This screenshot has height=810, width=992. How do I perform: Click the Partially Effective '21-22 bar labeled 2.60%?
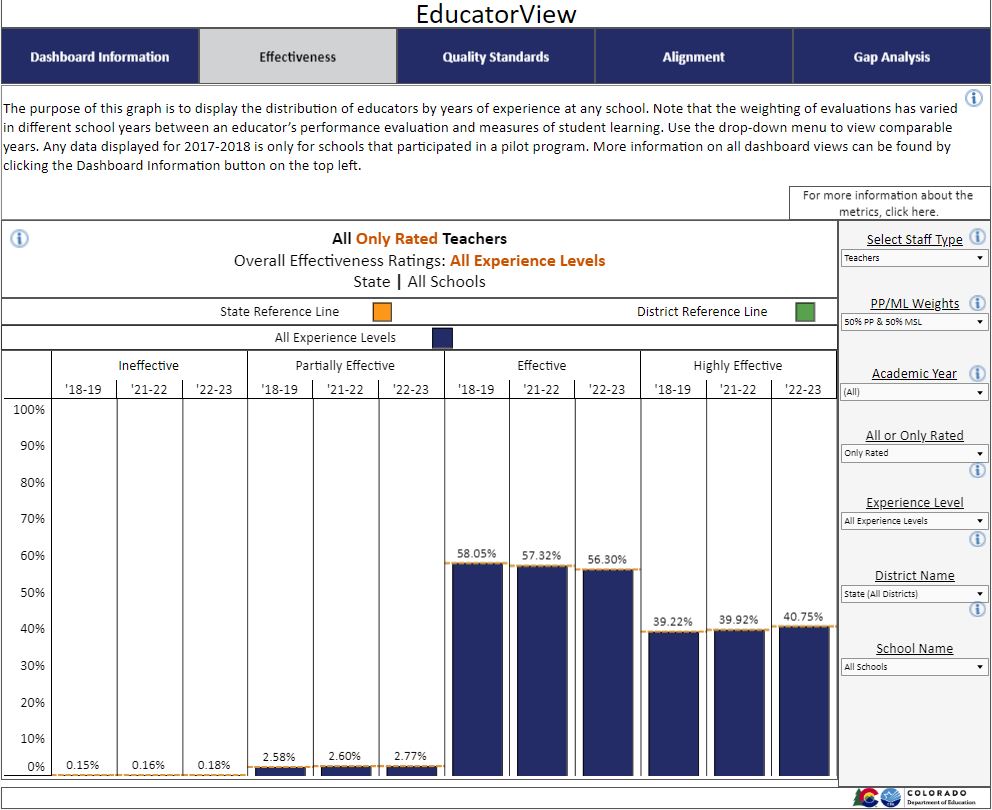[x=346, y=771]
